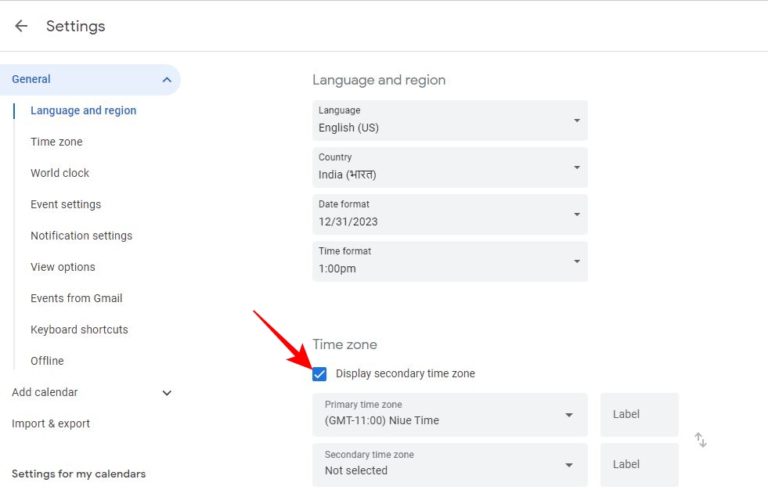Open Import & export settings
Viewport: 768px width, 490px height.
51,424
